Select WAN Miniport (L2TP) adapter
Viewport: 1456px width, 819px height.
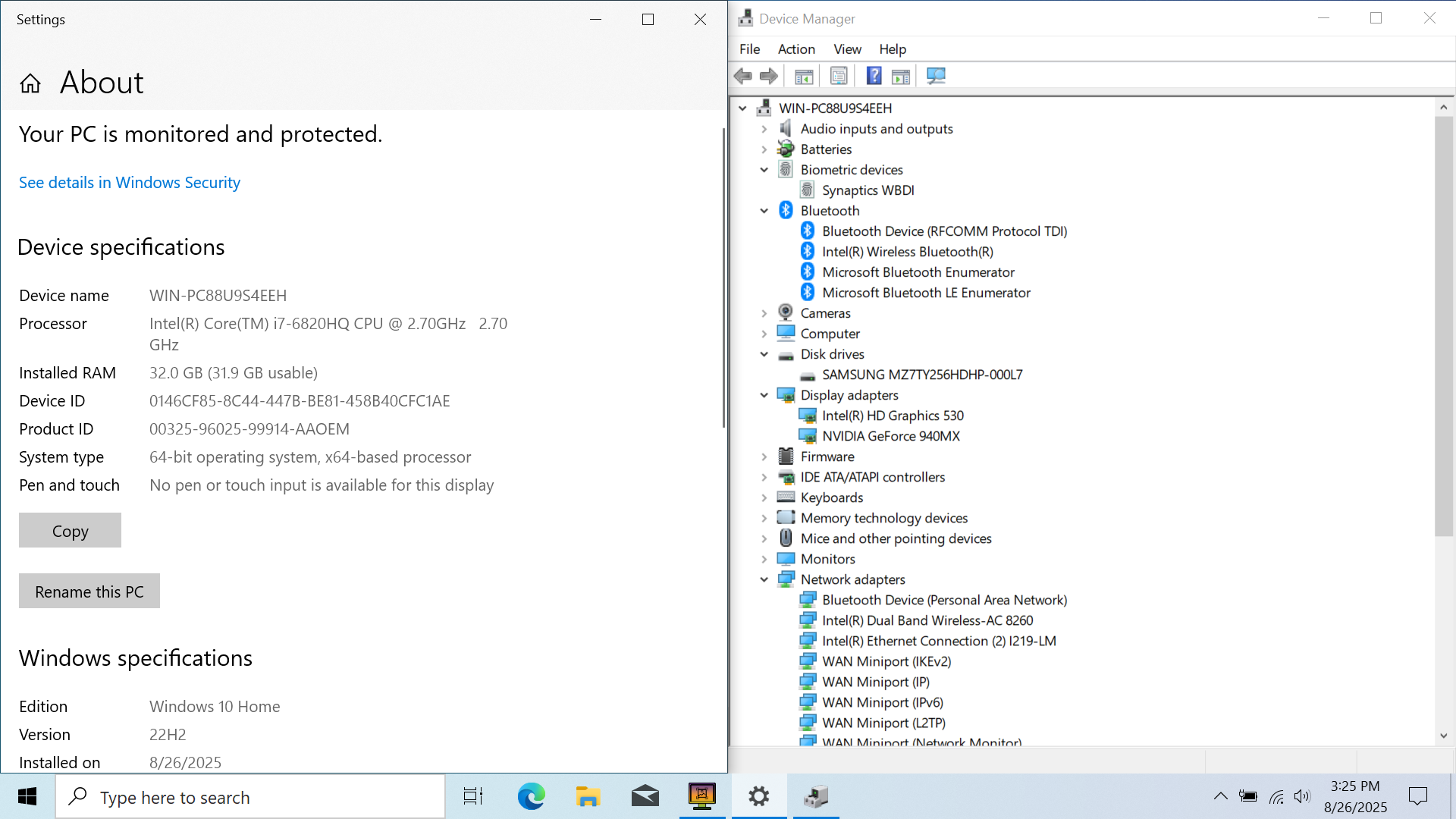[x=883, y=723]
